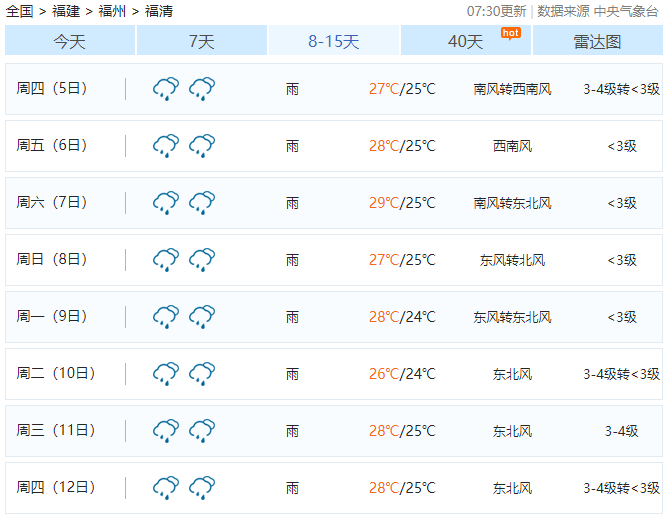671x526 pixels.
Task: Click first rain icon for 周二（10日）
Action: tap(166, 373)
